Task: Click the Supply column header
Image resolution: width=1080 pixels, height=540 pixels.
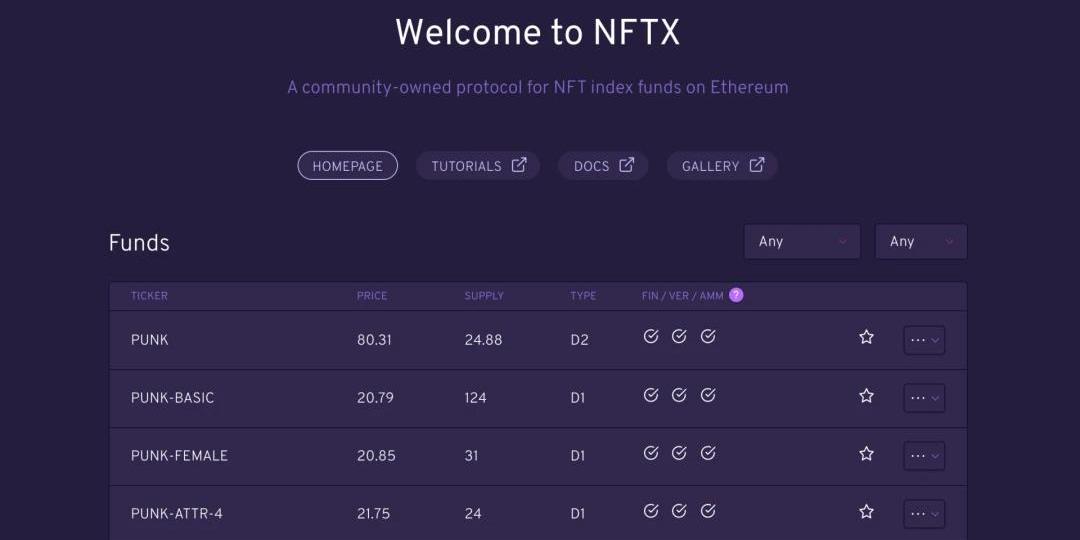Action: 484,296
